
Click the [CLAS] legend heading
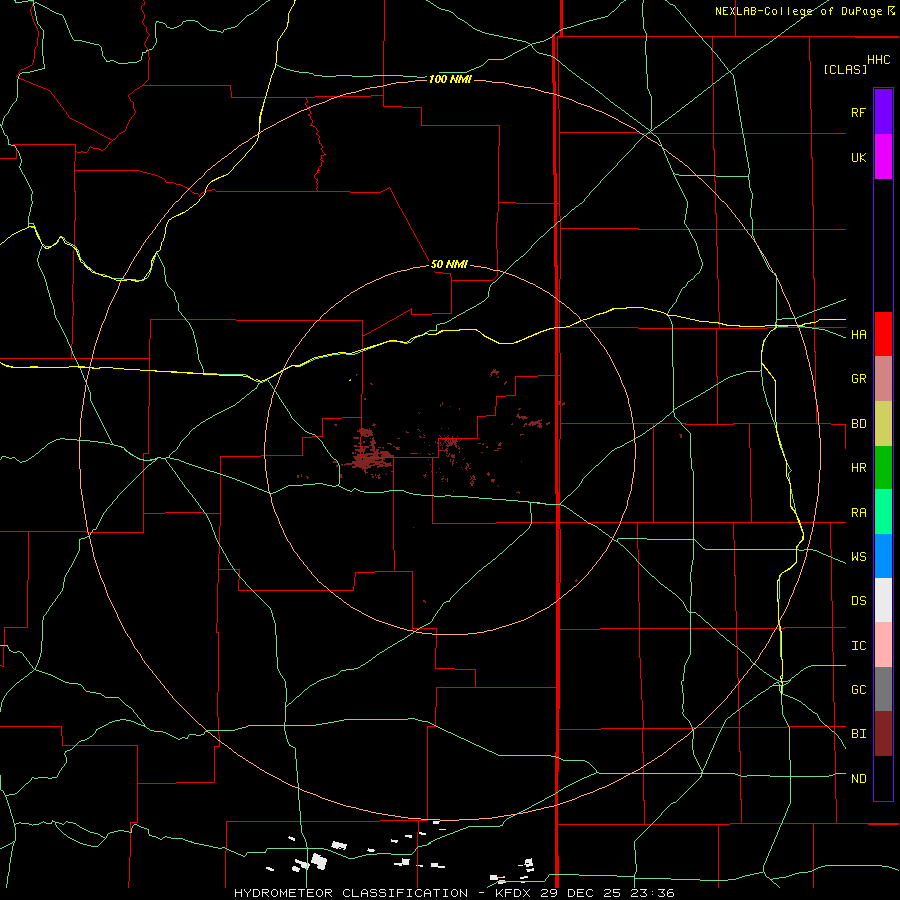[845, 70]
